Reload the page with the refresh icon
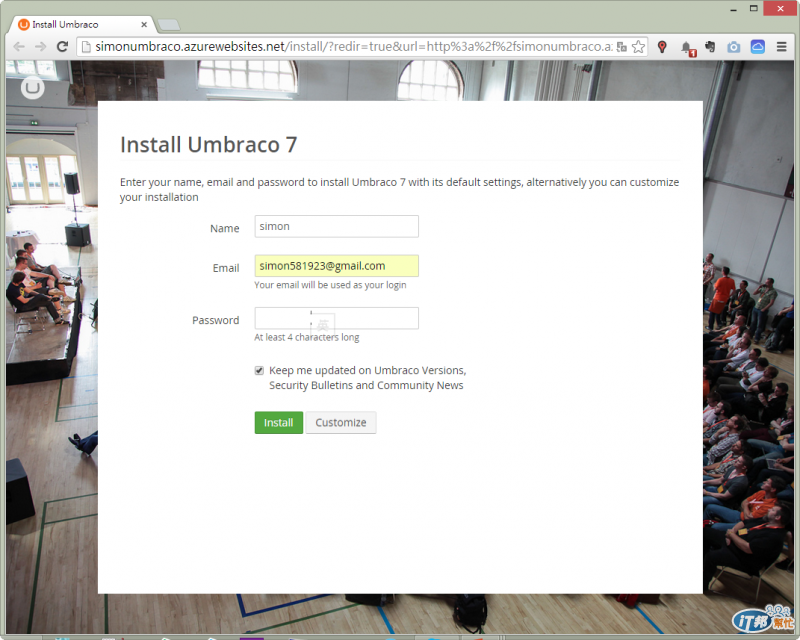This screenshot has height=640, width=800. coord(62,47)
